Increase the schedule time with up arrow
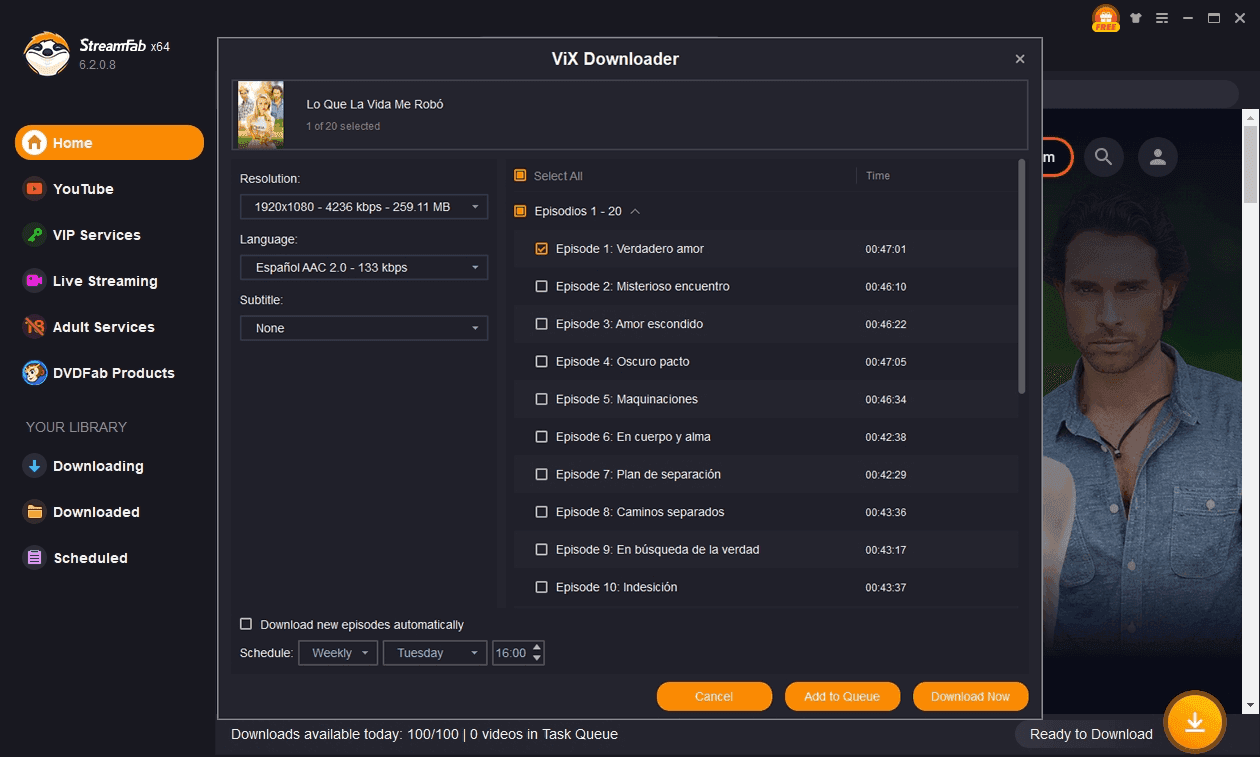The width and height of the screenshot is (1260, 757). point(537,647)
